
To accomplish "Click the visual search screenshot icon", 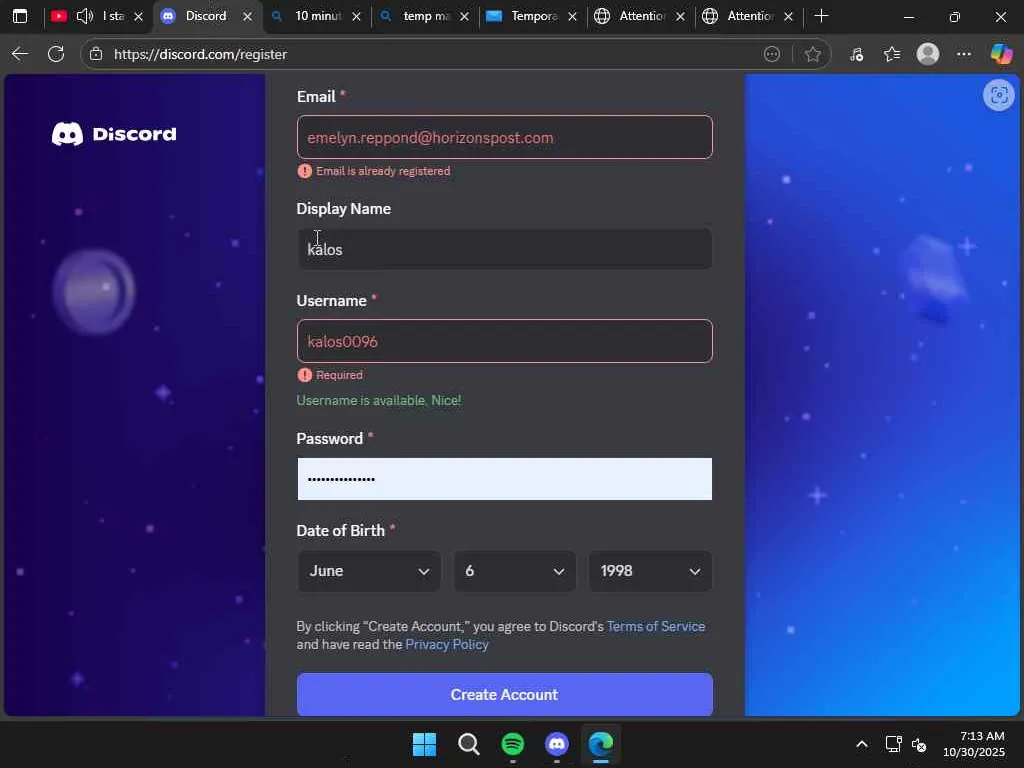I will coord(999,95).
